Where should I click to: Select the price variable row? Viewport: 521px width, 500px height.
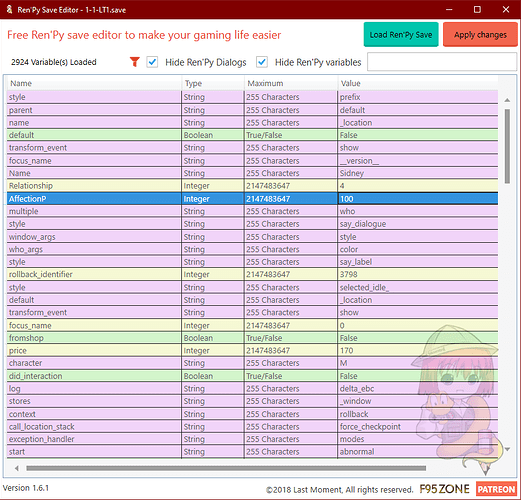tap(252, 350)
